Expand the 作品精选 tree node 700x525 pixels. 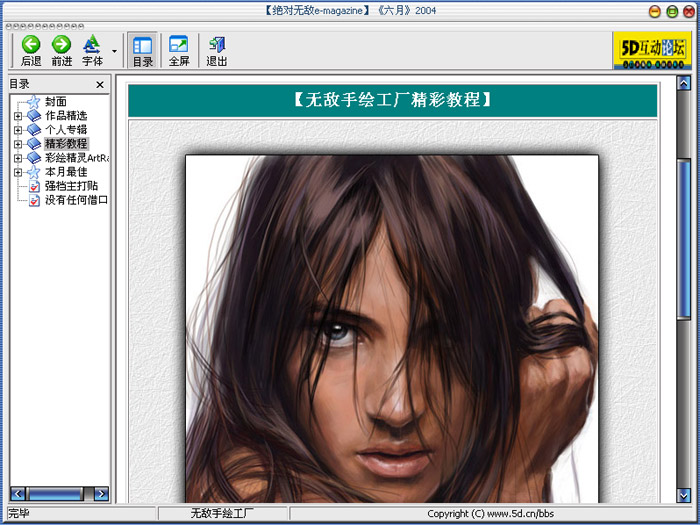coord(18,116)
